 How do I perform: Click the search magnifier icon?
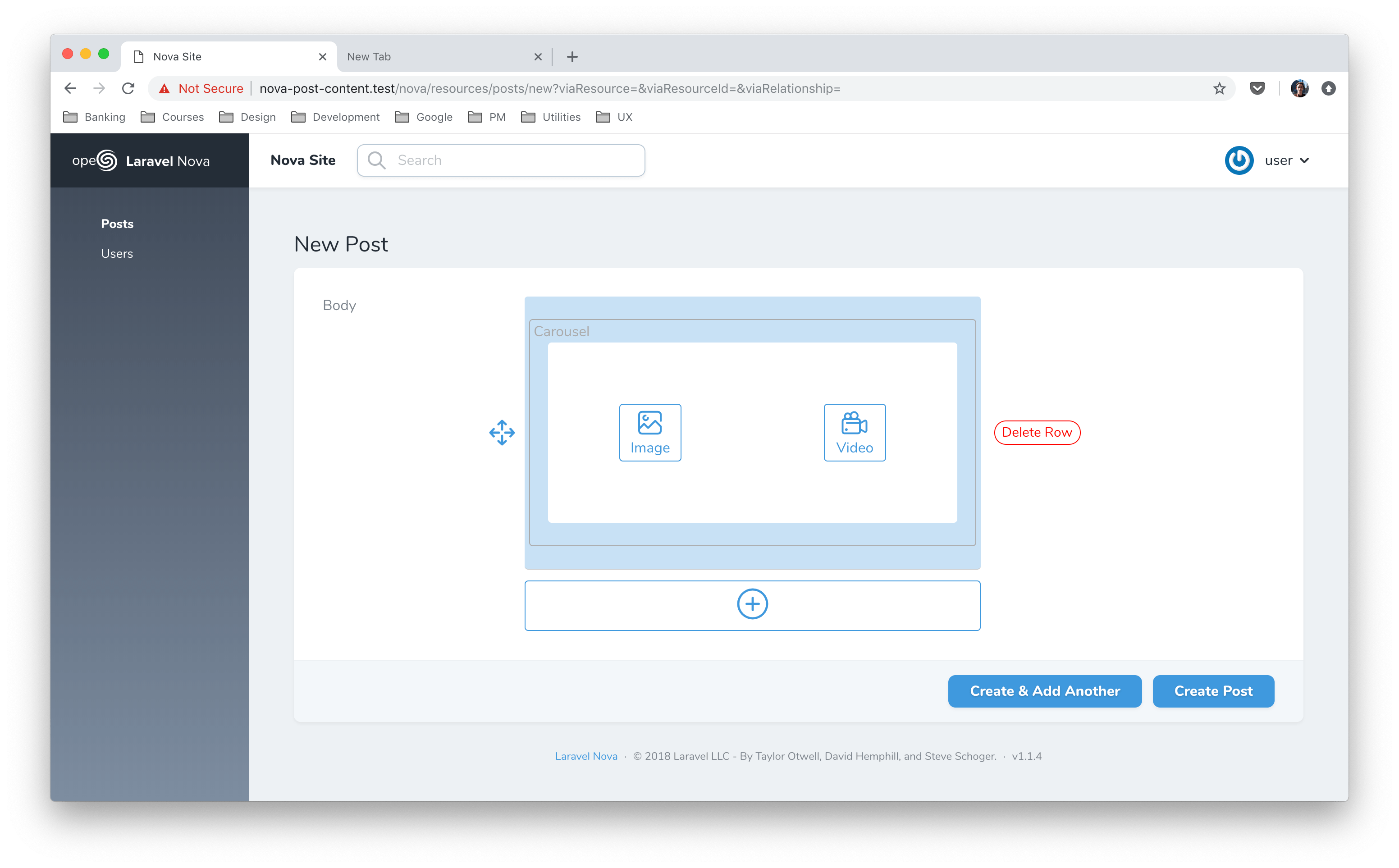[377, 160]
